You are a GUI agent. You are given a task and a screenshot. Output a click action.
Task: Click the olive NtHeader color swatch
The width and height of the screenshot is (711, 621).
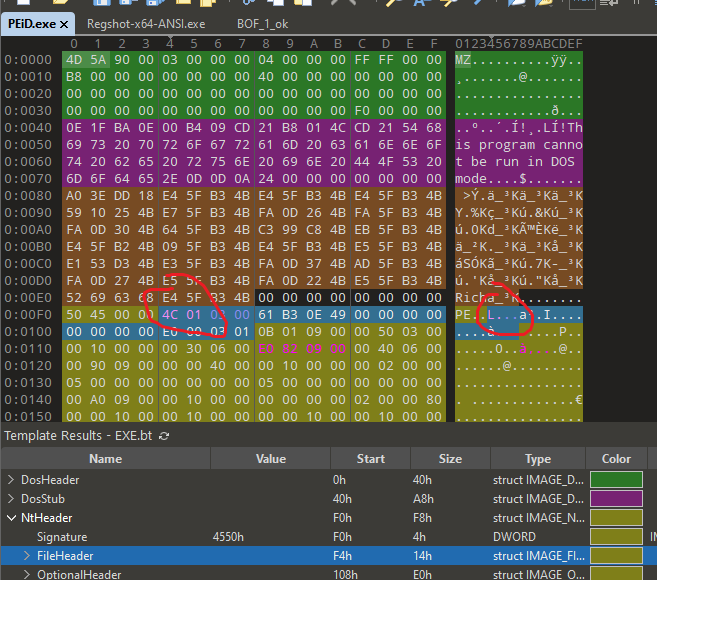pyautogui.click(x=616, y=518)
